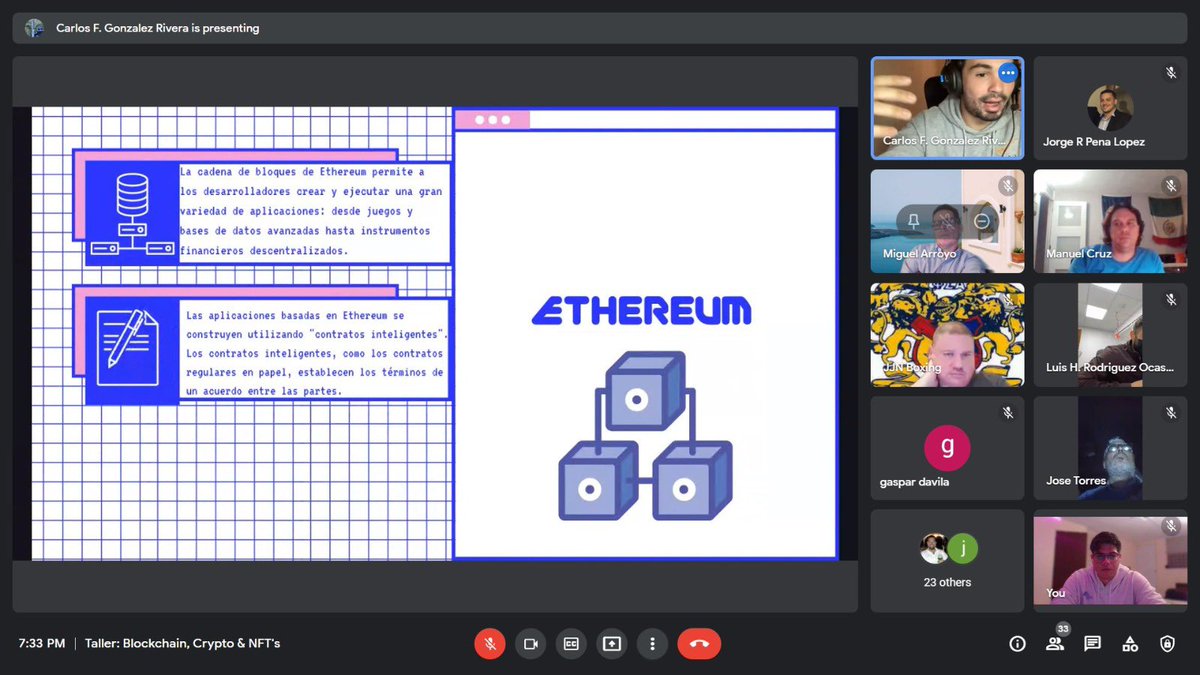This screenshot has height=675, width=1200.
Task: Mute Miguel Arroyo from the hover controls
Action: pos(948,222)
